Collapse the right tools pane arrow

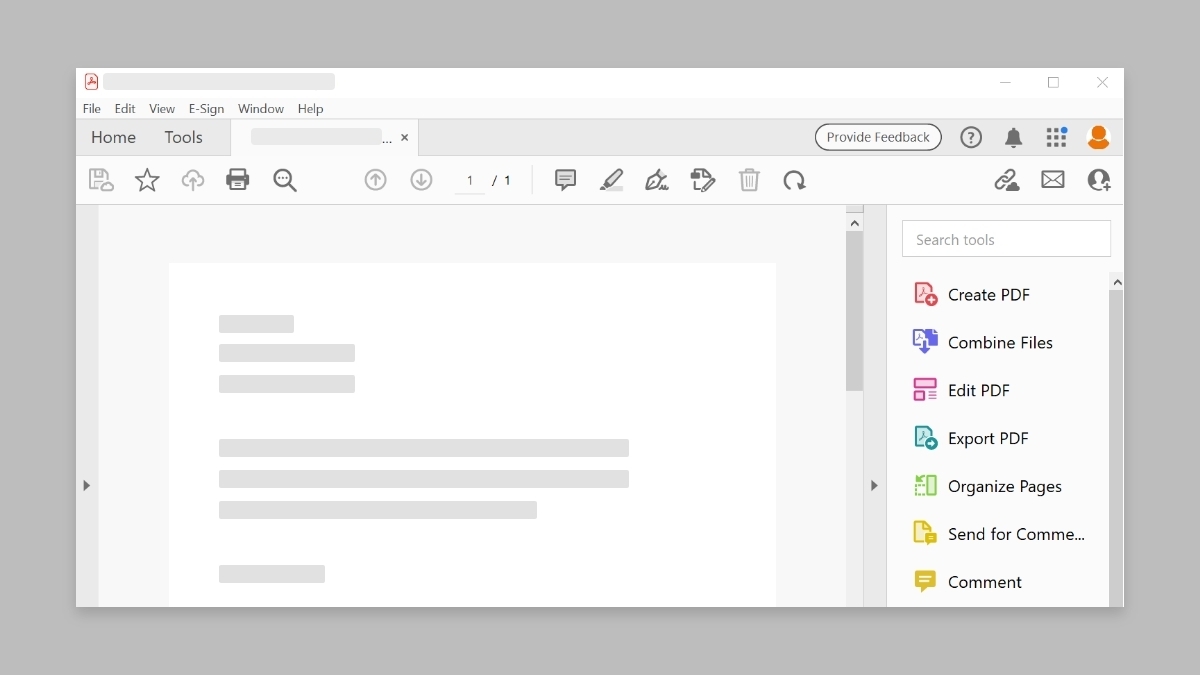tap(874, 485)
